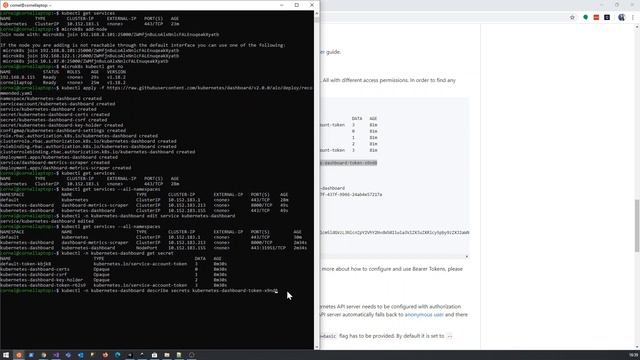Open the purple Visual Studio taskbar icon

click(x=56, y=355)
